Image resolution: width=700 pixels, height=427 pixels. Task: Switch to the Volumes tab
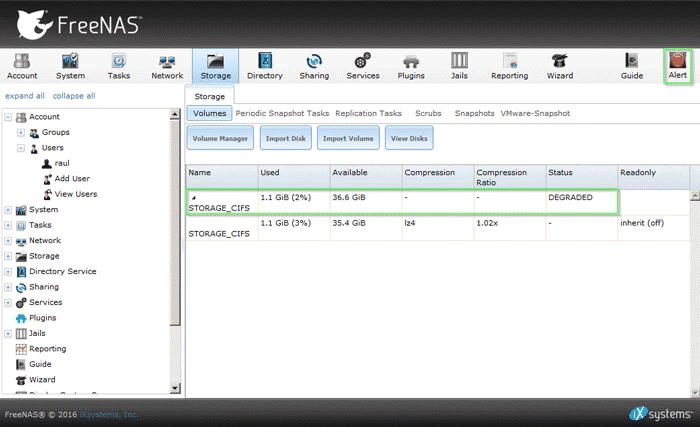[209, 113]
